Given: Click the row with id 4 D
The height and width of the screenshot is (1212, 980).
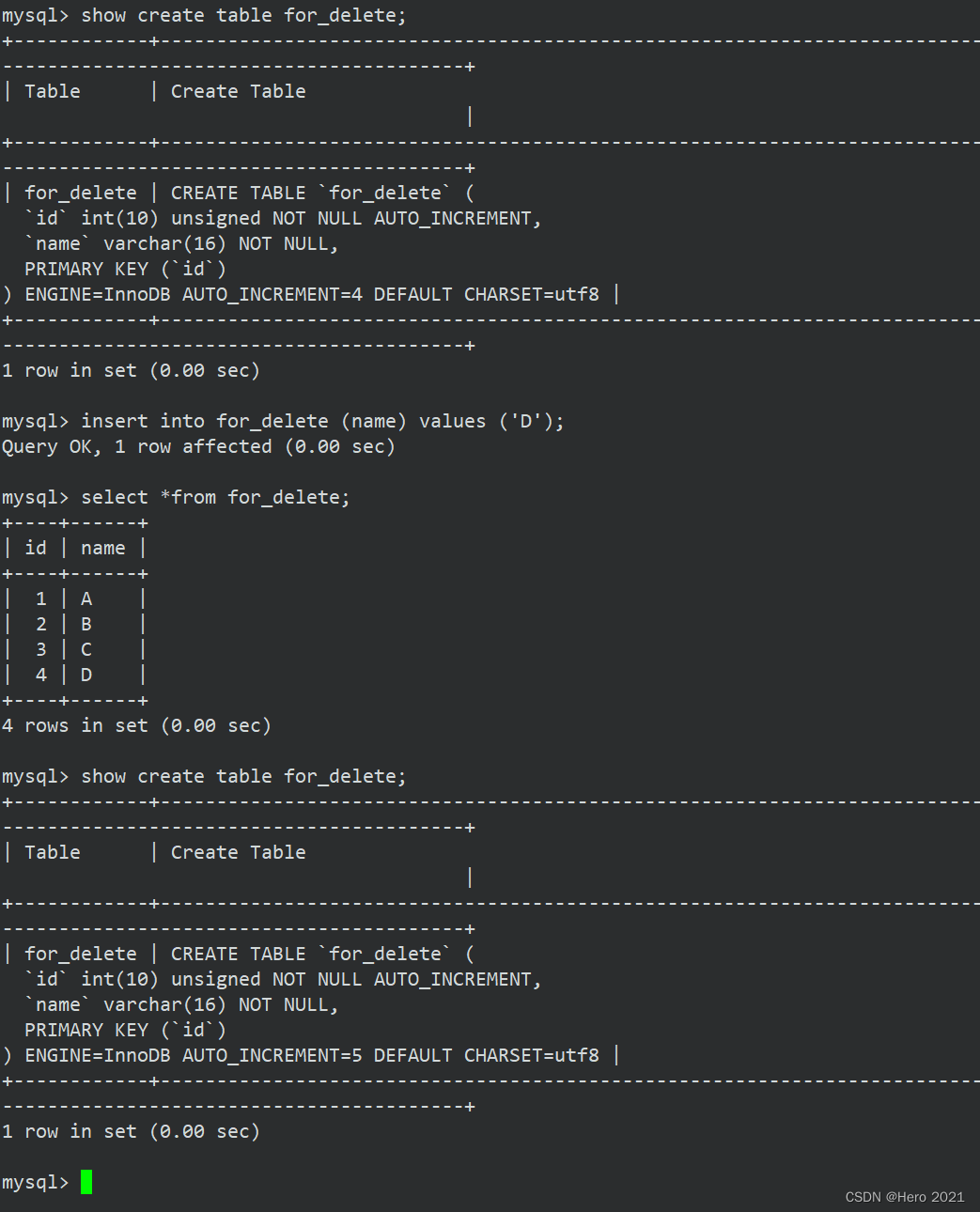Looking at the screenshot, I should click(75, 675).
